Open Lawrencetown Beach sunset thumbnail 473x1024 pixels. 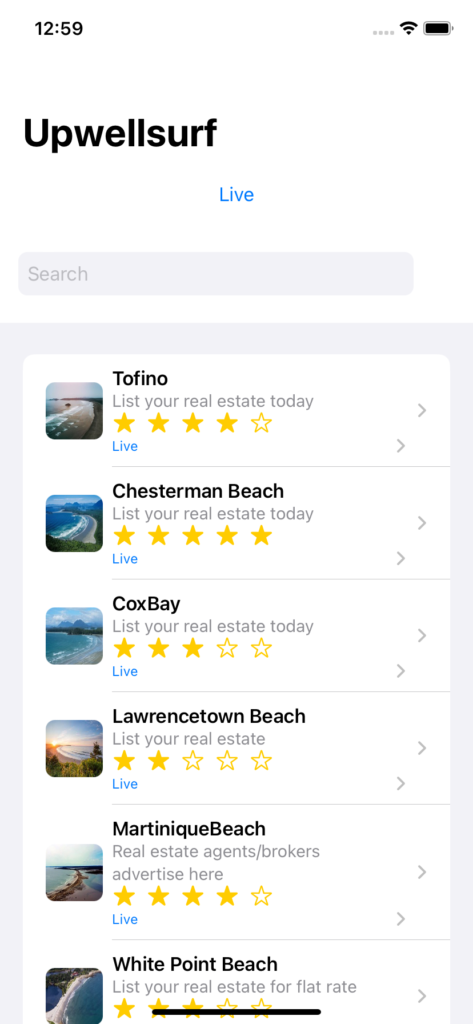74,748
